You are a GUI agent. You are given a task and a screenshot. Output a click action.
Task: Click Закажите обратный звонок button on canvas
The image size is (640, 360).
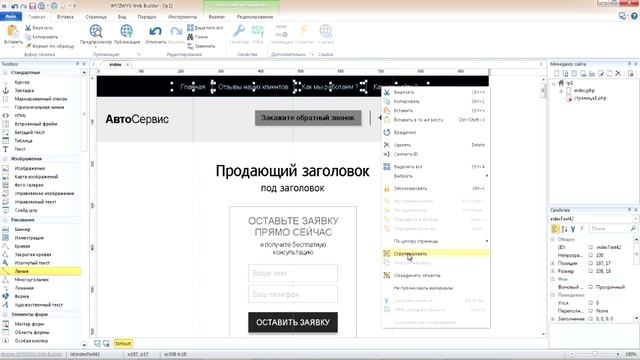308,118
